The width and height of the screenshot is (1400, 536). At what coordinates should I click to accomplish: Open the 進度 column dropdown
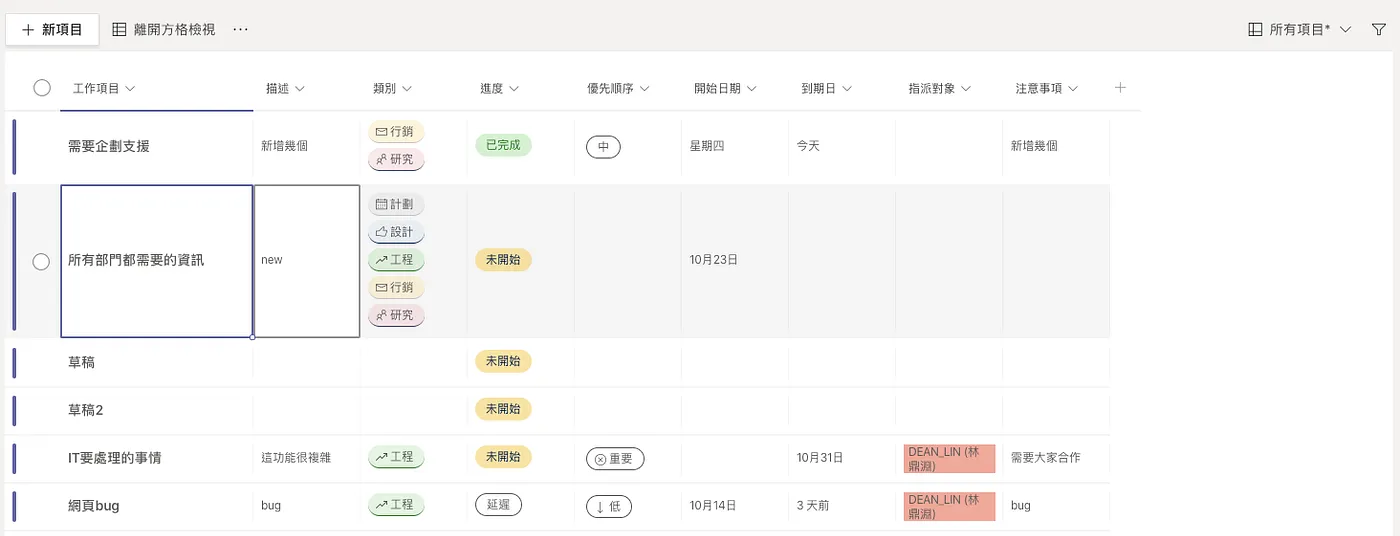pos(499,88)
